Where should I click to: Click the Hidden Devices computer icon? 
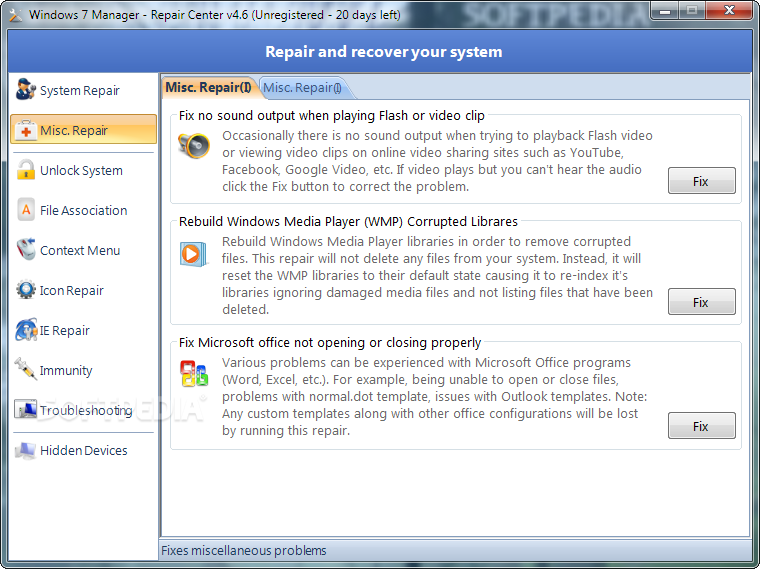point(25,450)
